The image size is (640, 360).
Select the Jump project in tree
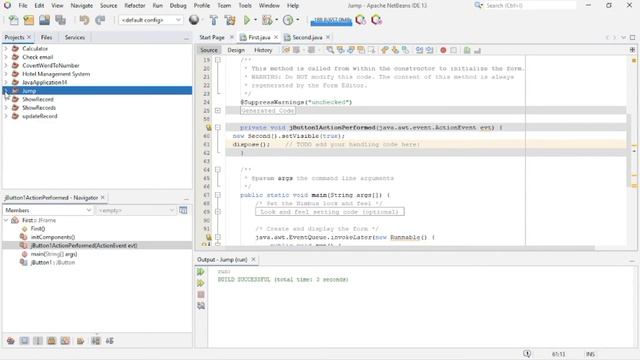point(97,91)
